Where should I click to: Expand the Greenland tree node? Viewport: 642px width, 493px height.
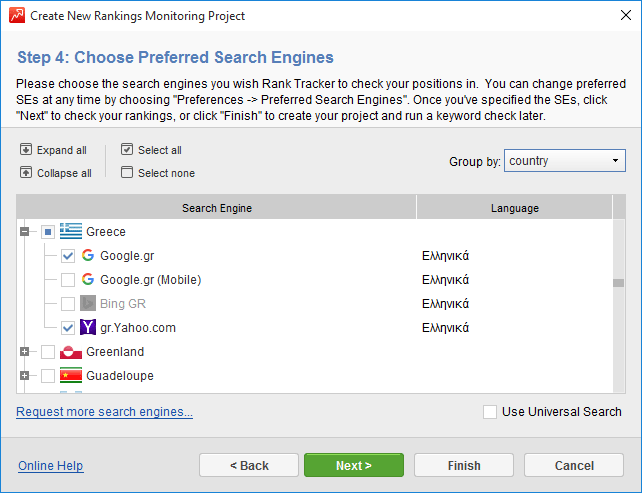tap(26, 352)
